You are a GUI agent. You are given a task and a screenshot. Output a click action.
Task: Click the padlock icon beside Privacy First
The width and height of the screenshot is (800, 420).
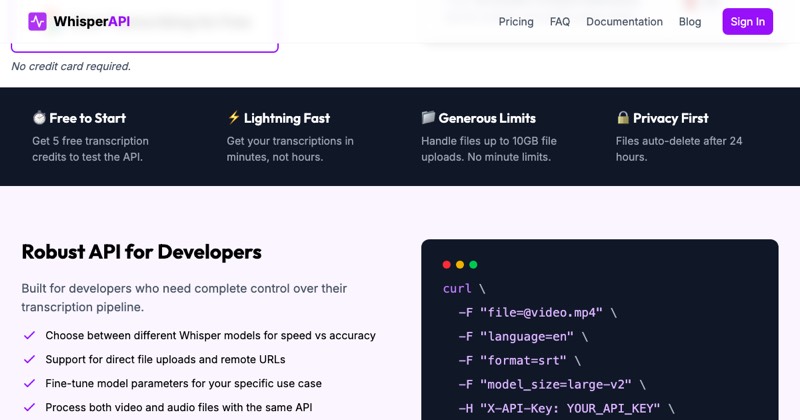coord(623,117)
